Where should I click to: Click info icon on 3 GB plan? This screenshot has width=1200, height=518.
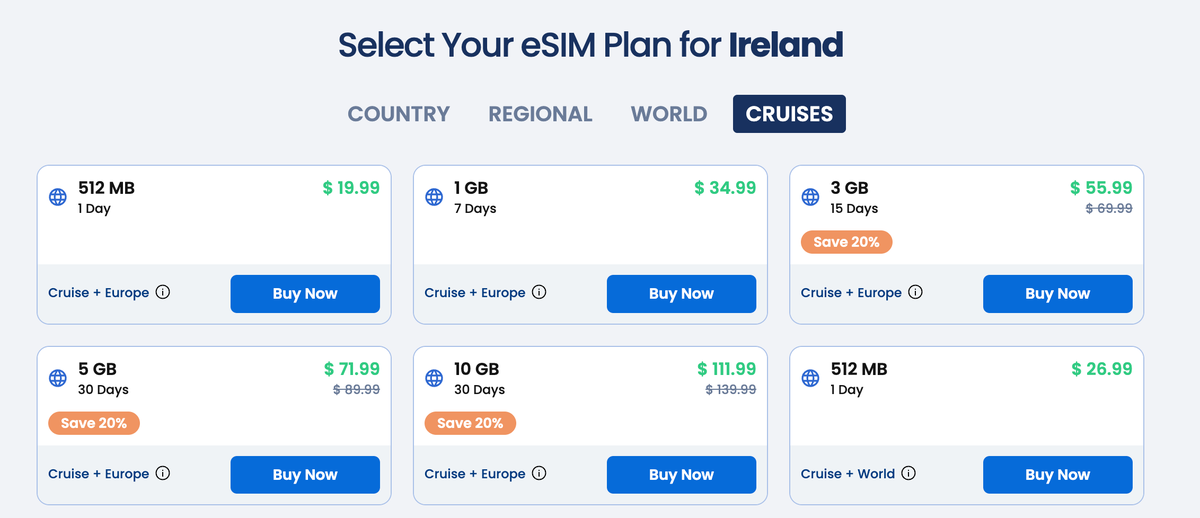[x=915, y=293]
